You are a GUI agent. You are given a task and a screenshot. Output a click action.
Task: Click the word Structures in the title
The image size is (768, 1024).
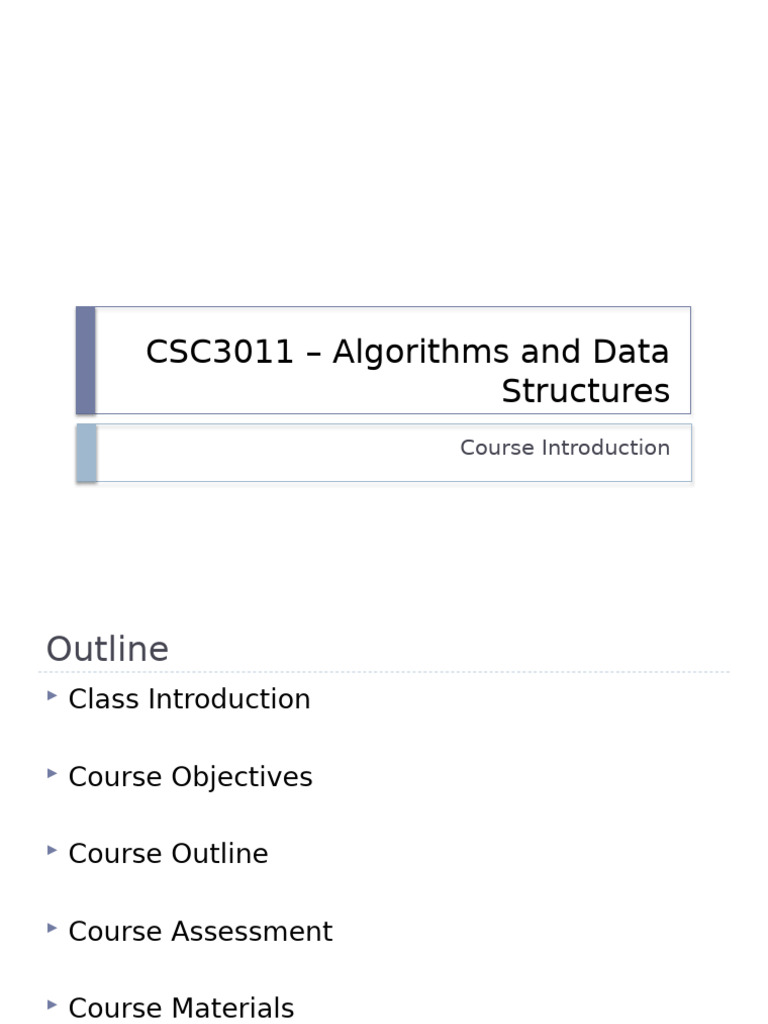tap(585, 391)
